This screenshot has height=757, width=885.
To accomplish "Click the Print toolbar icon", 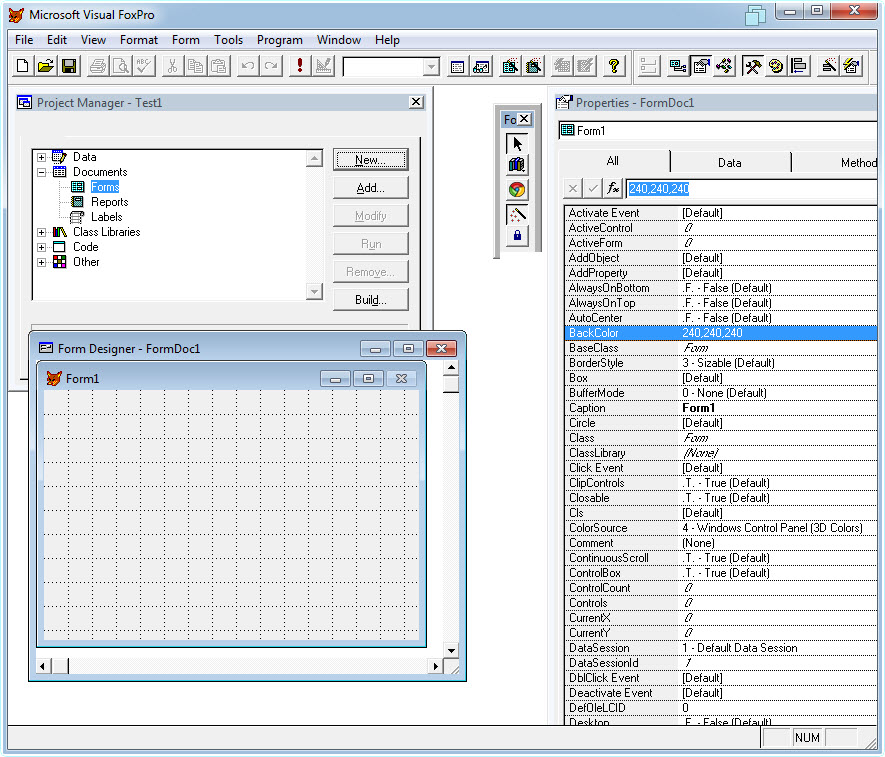I will point(98,67).
